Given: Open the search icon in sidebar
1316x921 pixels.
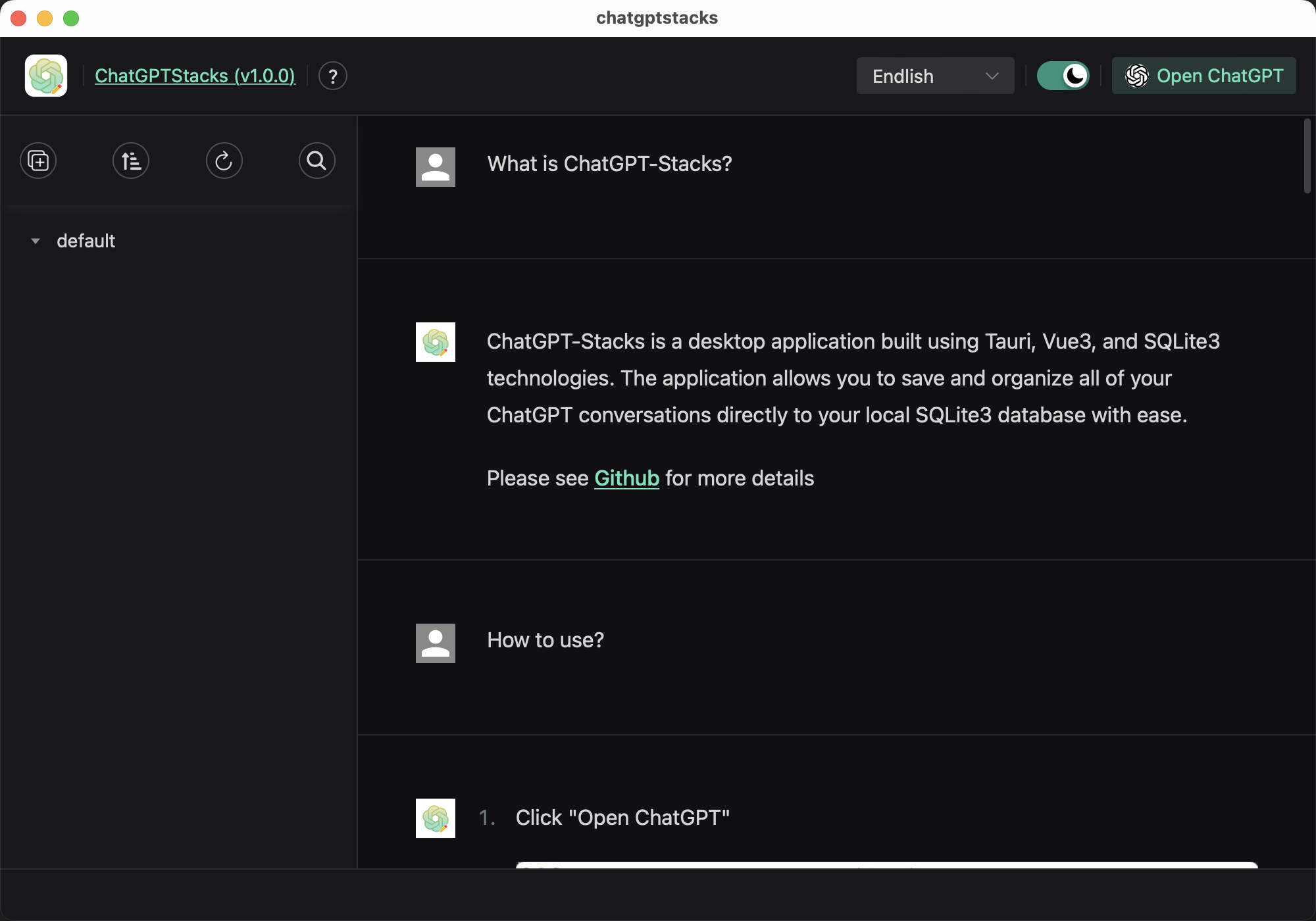Looking at the screenshot, I should click(x=316, y=161).
